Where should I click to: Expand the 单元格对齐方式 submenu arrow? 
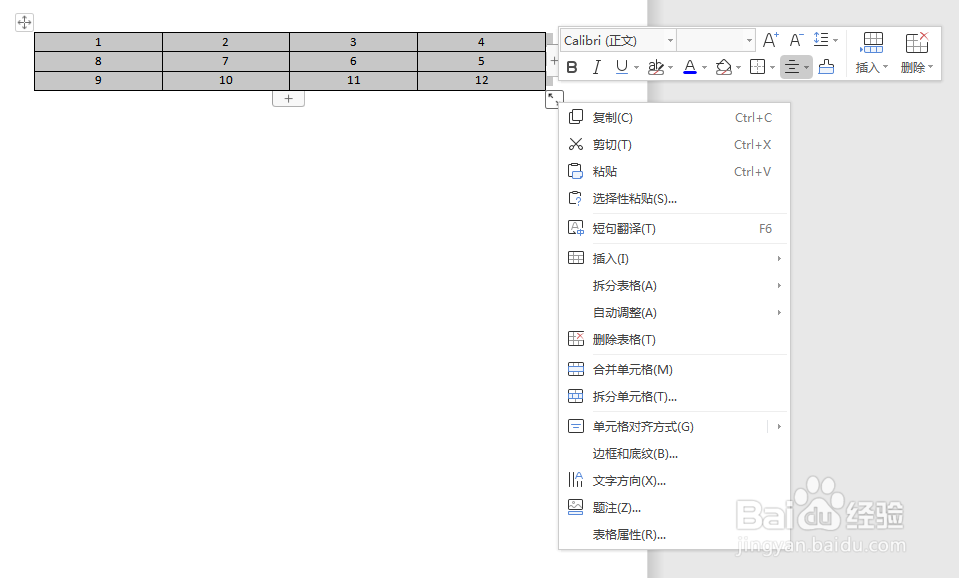[x=779, y=426]
